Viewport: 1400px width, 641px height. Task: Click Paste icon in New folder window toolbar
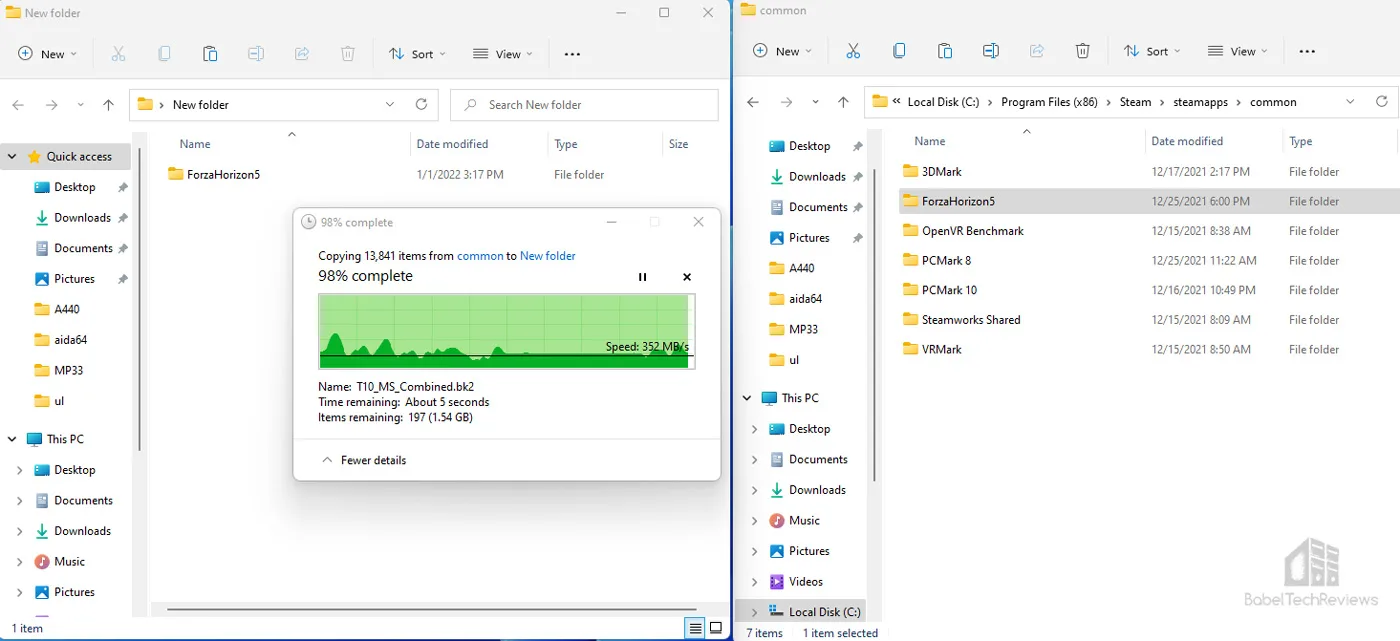pyautogui.click(x=210, y=54)
